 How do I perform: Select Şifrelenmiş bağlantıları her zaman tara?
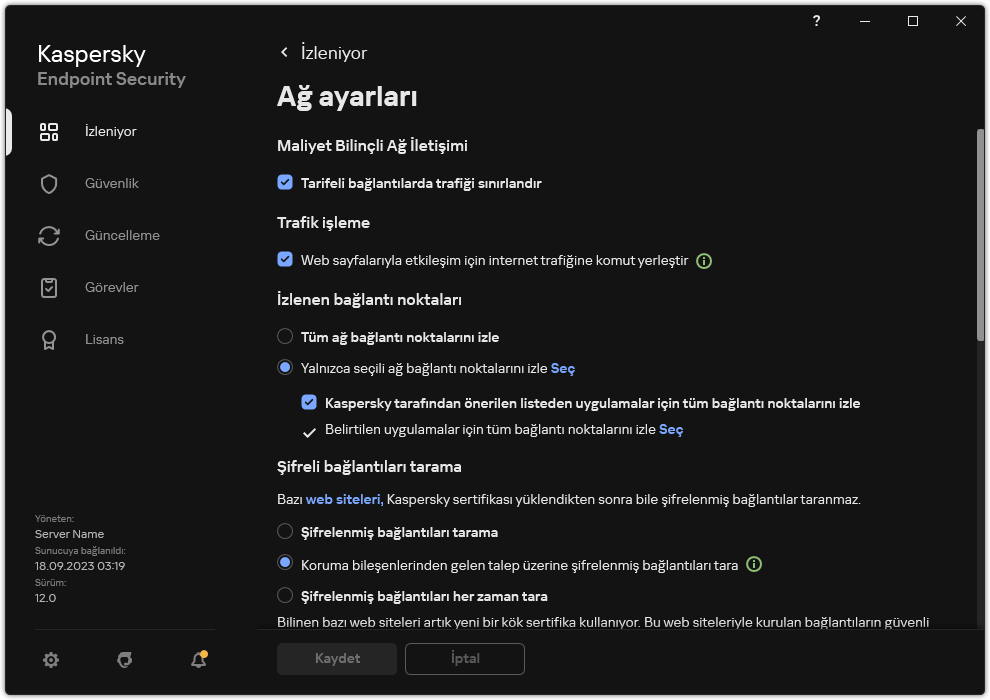[285, 595]
